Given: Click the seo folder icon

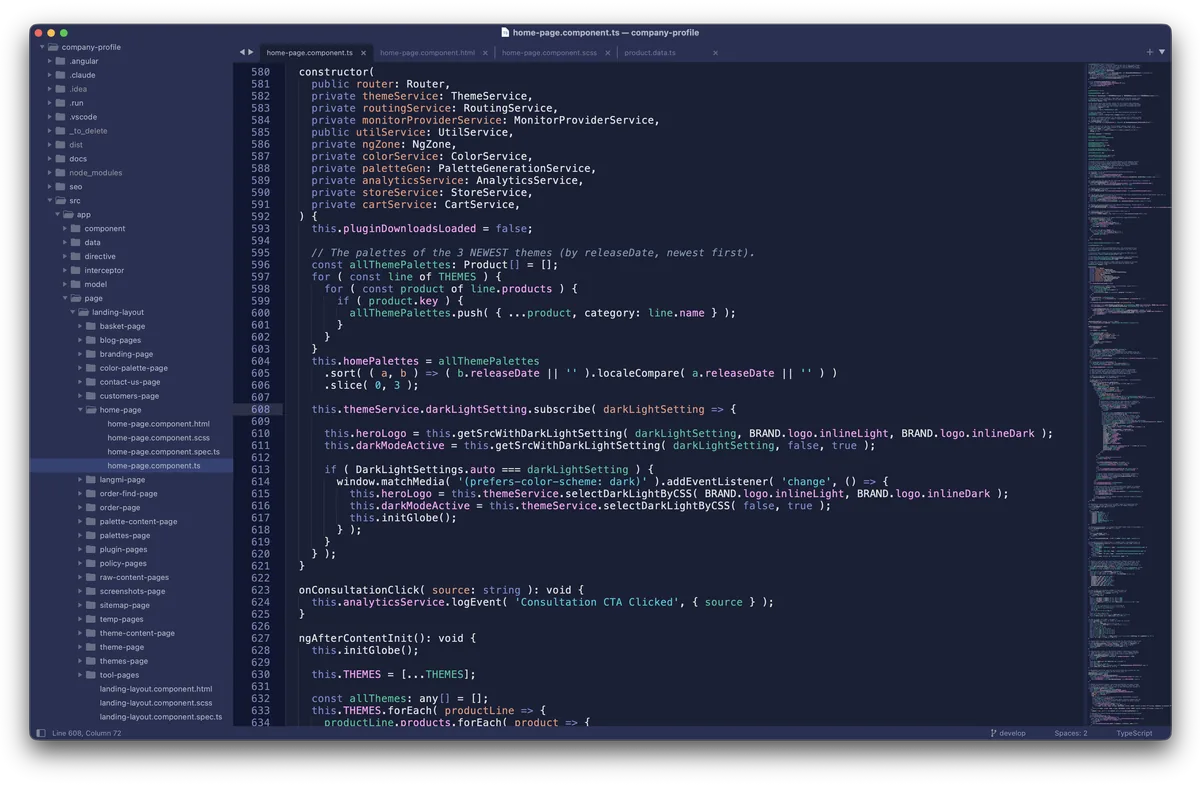Looking at the screenshot, I should click(x=61, y=187).
